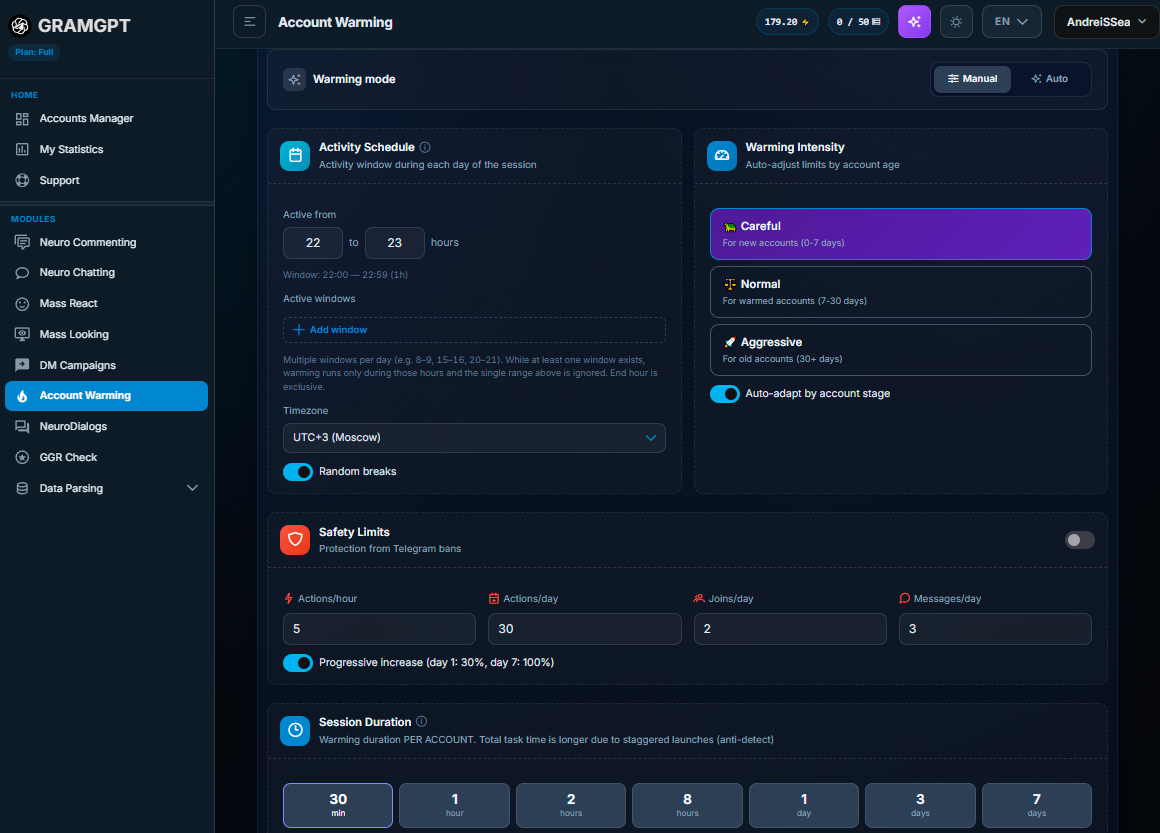Click the Joins/day input field
This screenshot has width=1160, height=833.
[790, 629]
